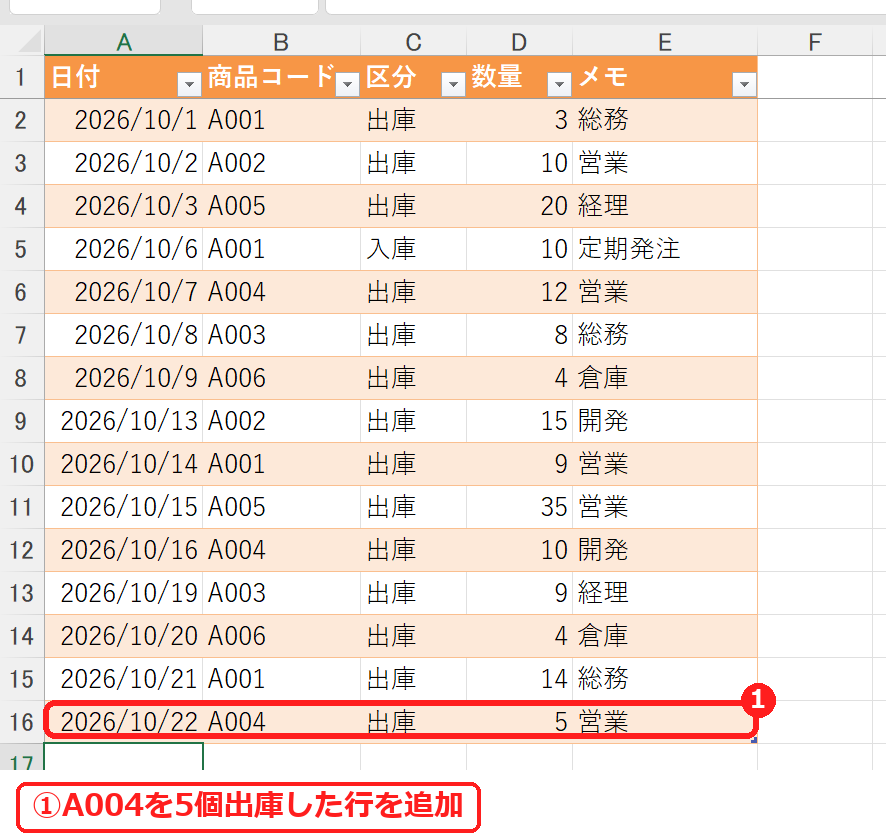Click the 総務 memo in row 15
The height and width of the screenshot is (840, 886).
[664, 679]
